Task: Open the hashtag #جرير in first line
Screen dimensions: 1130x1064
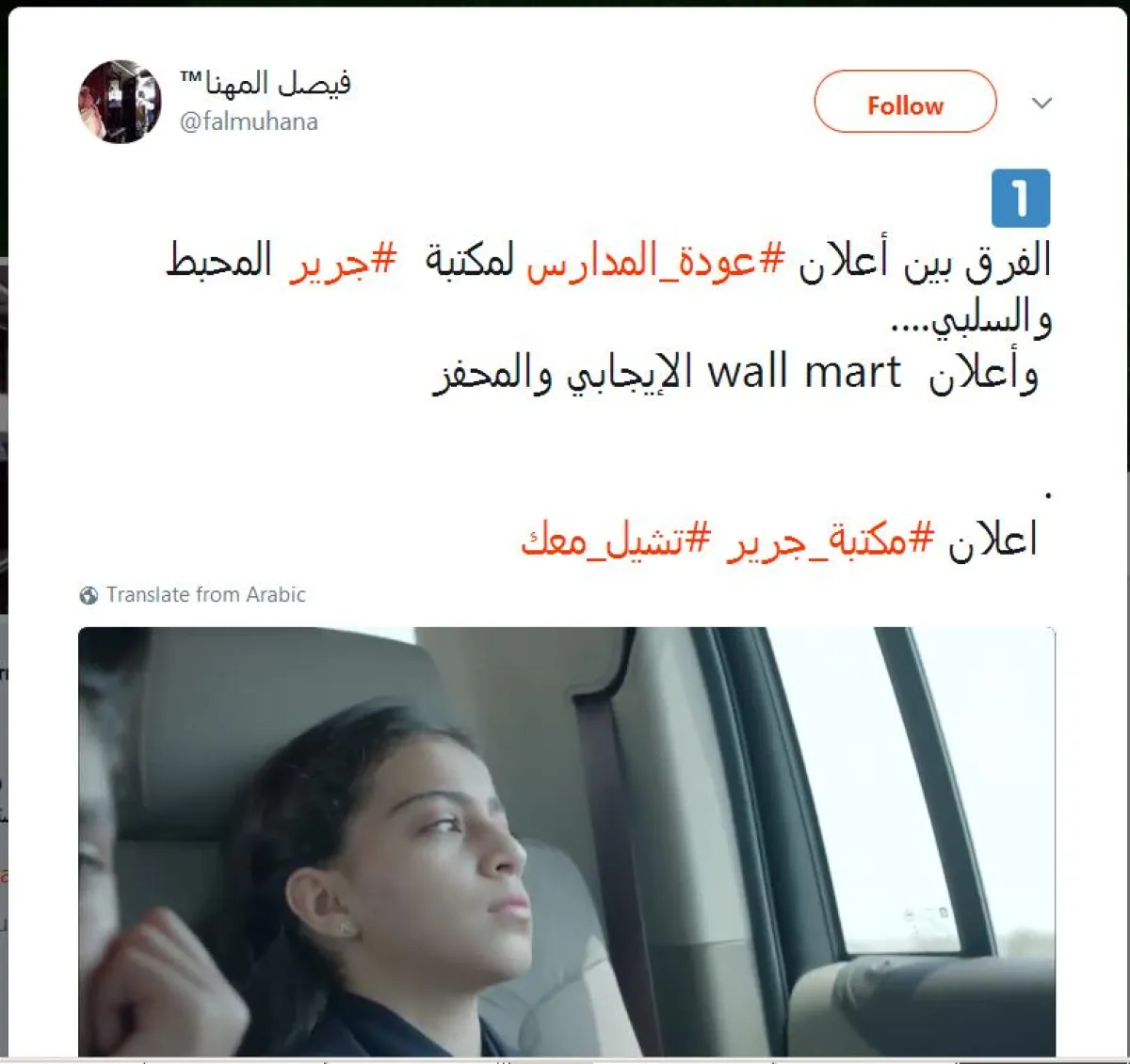Action: pos(343,261)
